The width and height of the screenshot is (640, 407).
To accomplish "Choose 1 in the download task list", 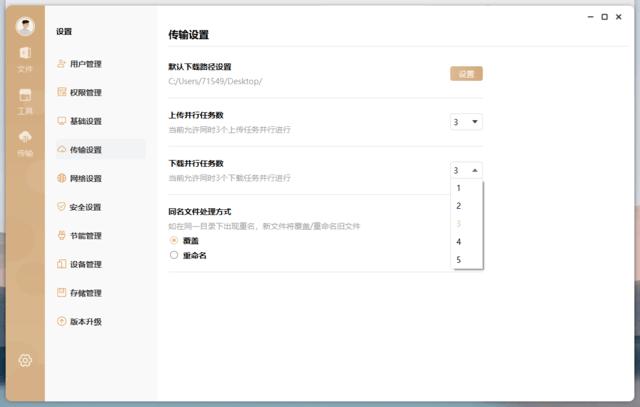I will pyautogui.click(x=467, y=188).
